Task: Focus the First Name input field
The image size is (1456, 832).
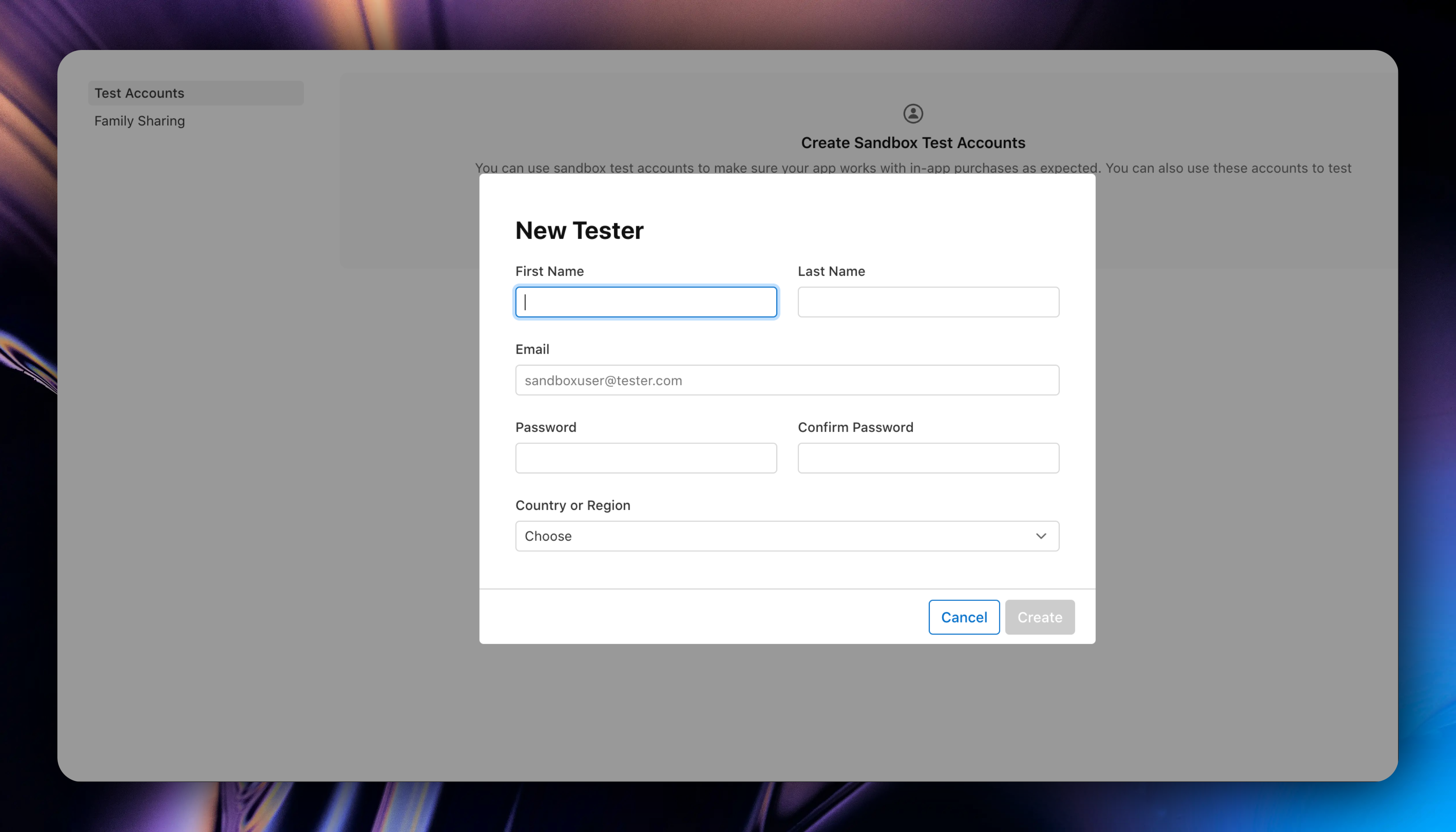Action: [x=646, y=302]
